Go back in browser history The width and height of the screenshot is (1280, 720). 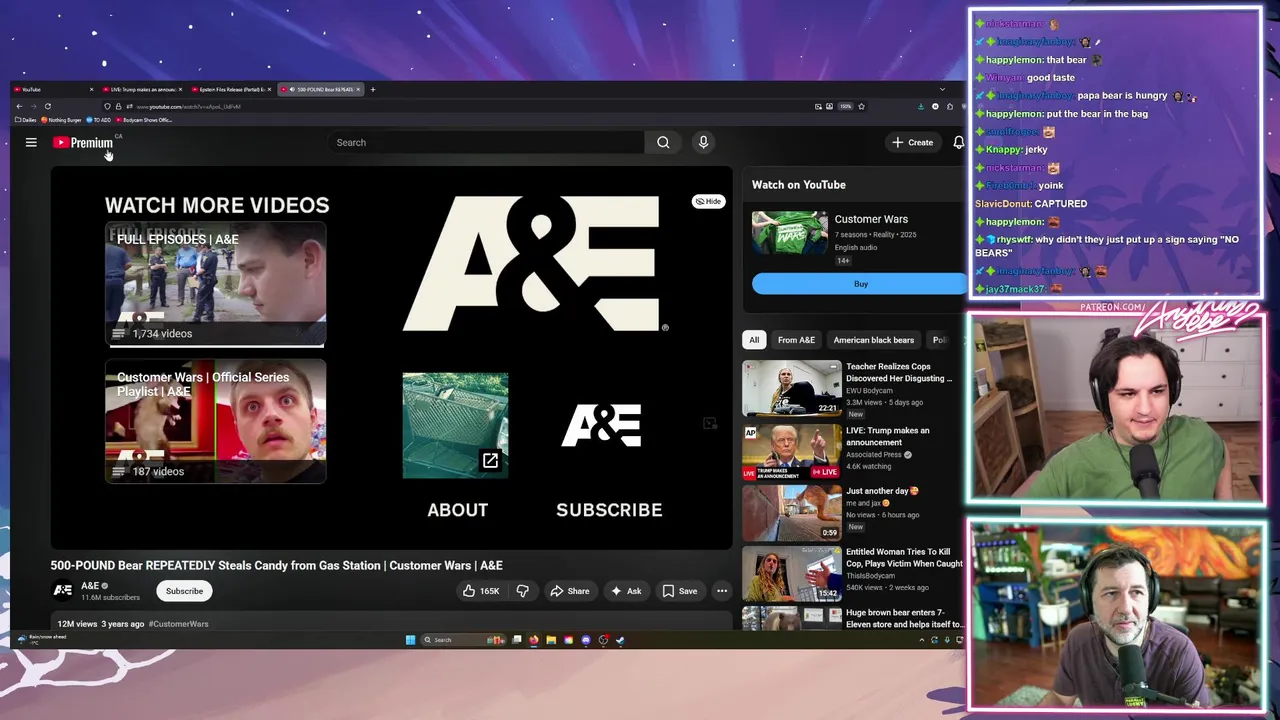coord(19,106)
